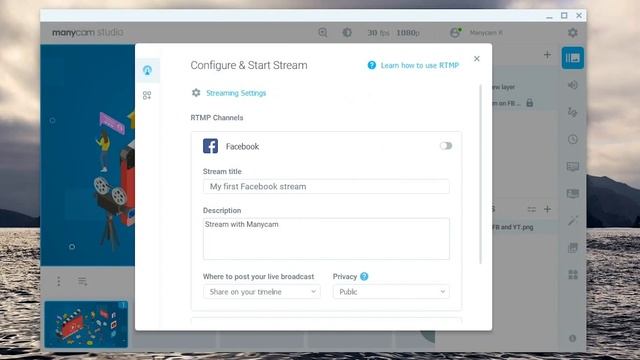640x360 pixels.
Task: Open the three-dot menu below preview
Action: pyautogui.click(x=59, y=281)
